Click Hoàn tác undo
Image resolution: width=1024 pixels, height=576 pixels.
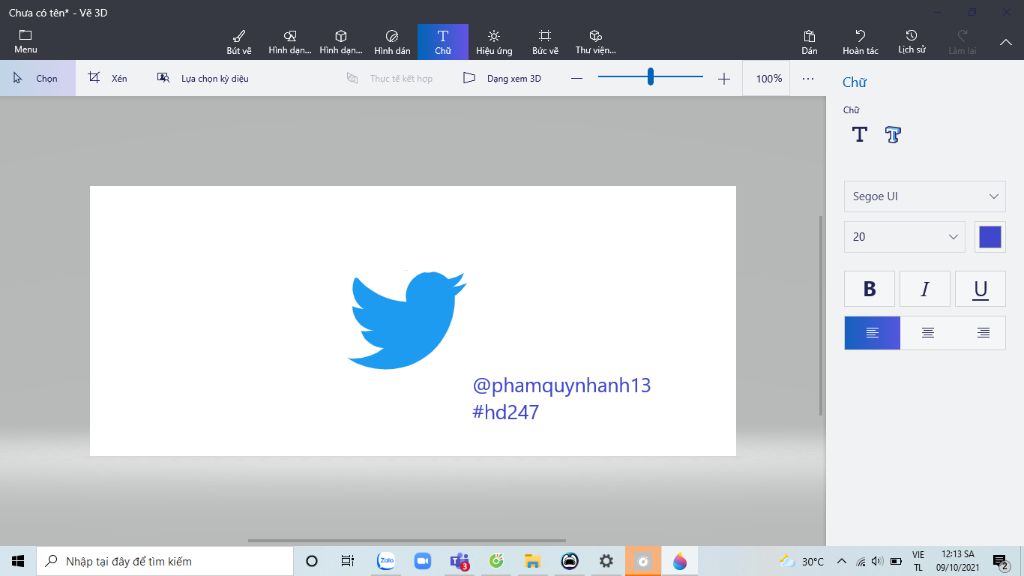pyautogui.click(x=860, y=42)
